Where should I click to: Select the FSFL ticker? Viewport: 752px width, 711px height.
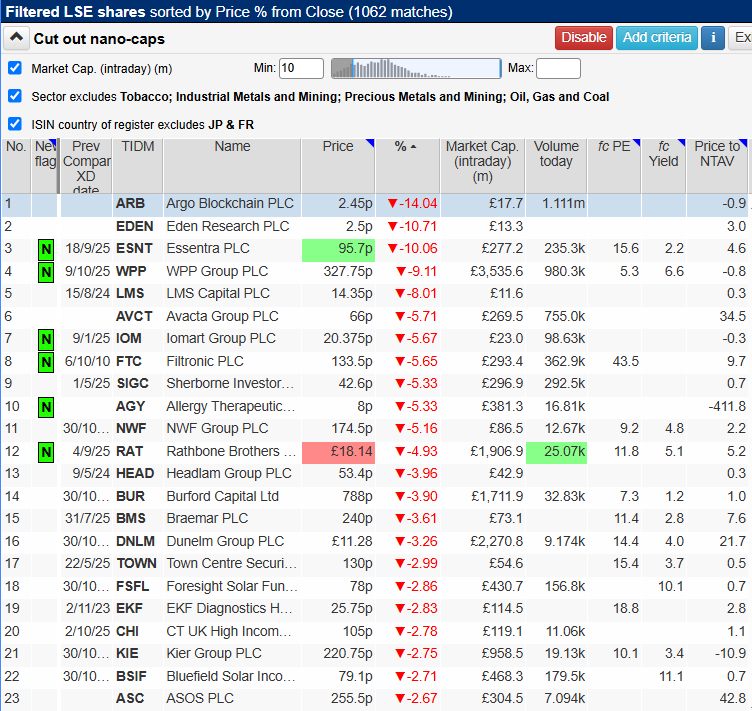[132, 586]
